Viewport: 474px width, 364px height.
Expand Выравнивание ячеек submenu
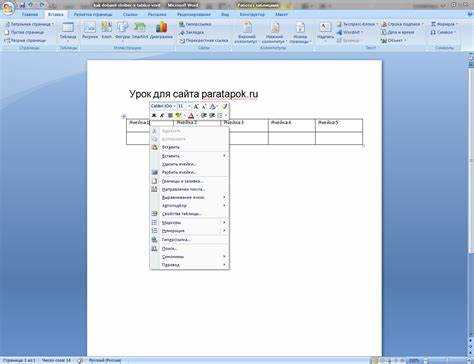pos(190,197)
